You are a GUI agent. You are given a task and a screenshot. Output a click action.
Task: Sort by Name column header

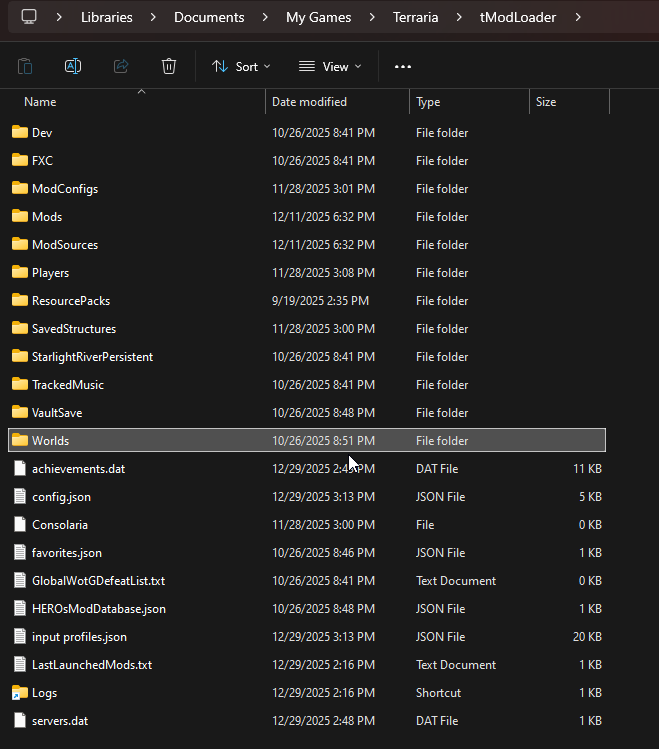40,102
